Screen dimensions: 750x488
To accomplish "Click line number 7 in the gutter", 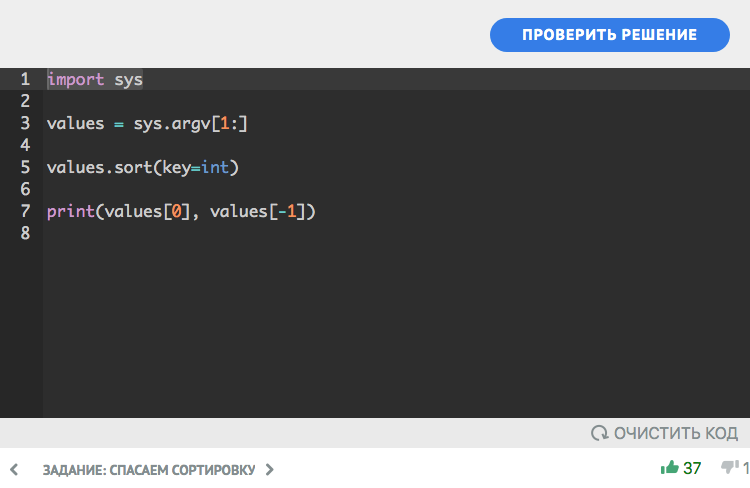I will pyautogui.click(x=25, y=211).
